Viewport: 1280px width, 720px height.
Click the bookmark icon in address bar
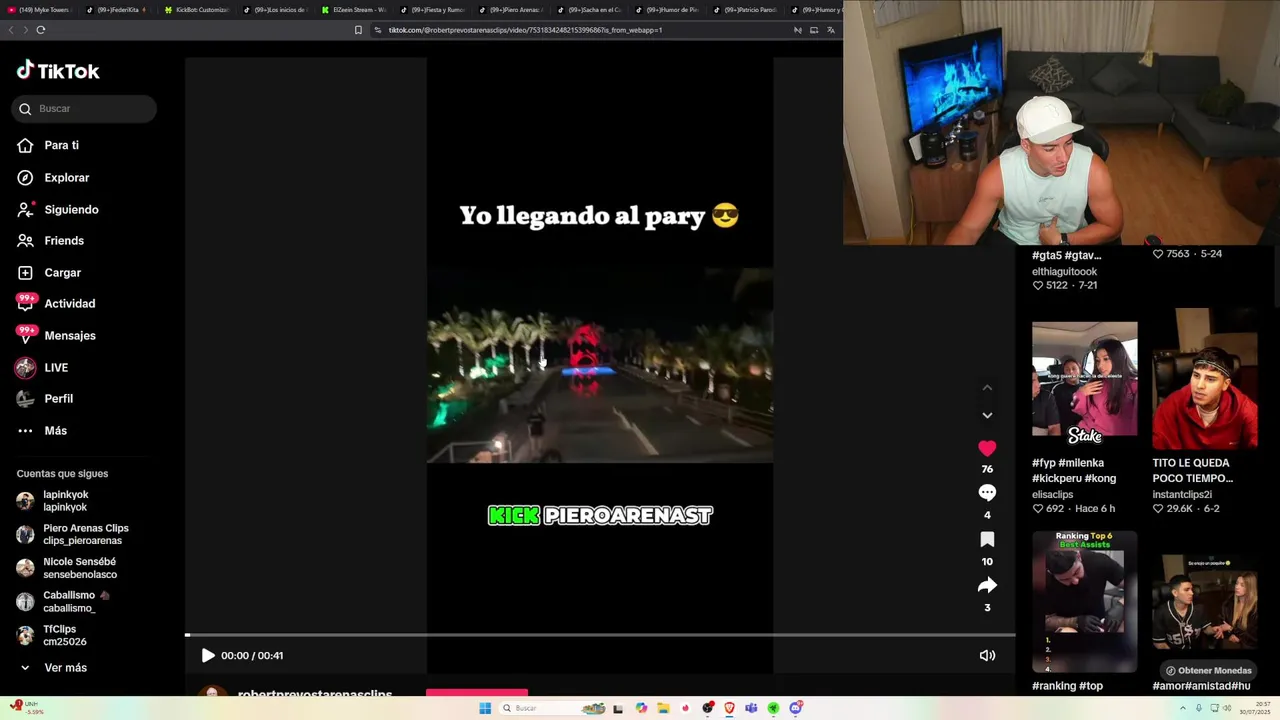coord(358,30)
